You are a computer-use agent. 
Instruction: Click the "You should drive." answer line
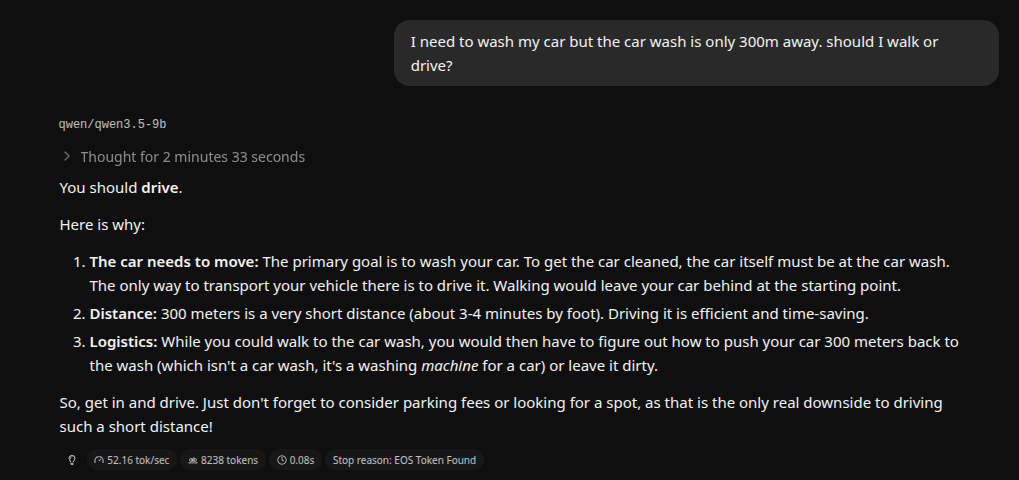click(x=121, y=188)
